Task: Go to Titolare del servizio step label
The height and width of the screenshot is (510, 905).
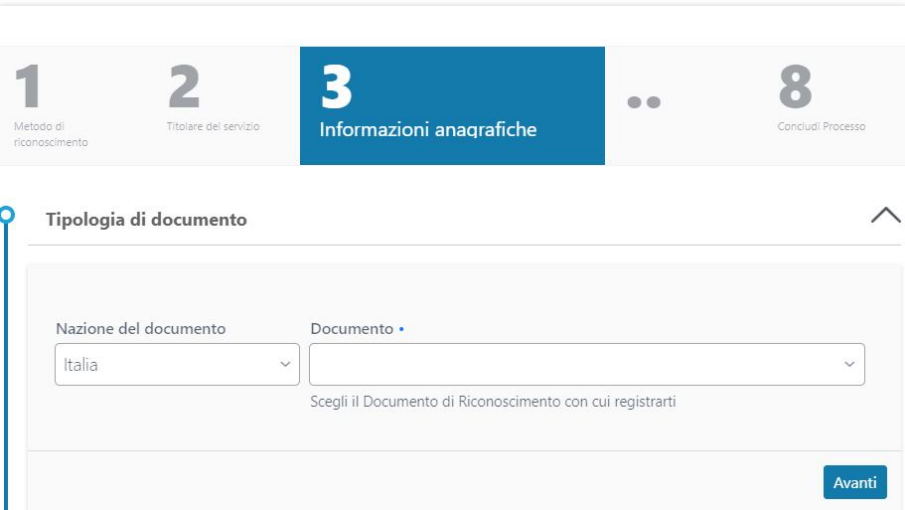Action: tap(213, 127)
